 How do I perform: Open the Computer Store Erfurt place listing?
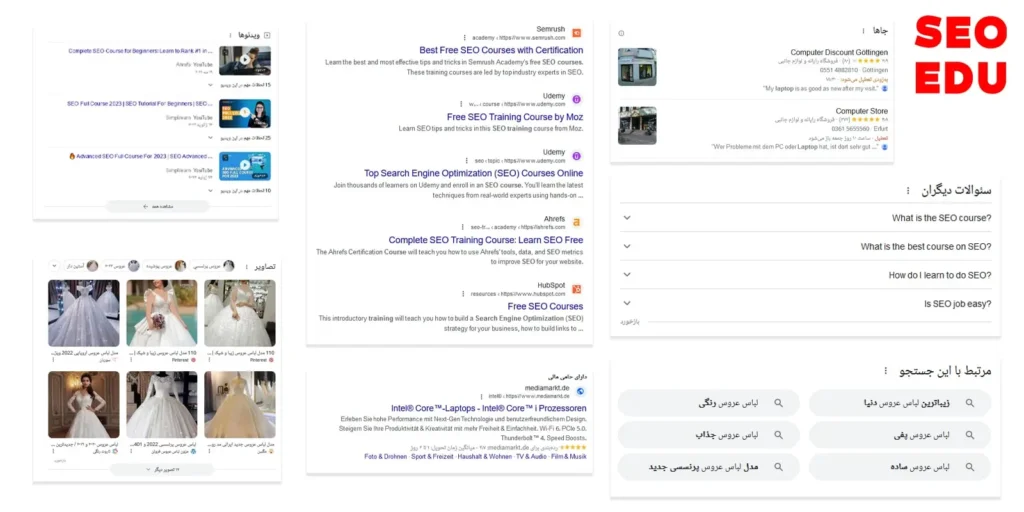coord(861,111)
